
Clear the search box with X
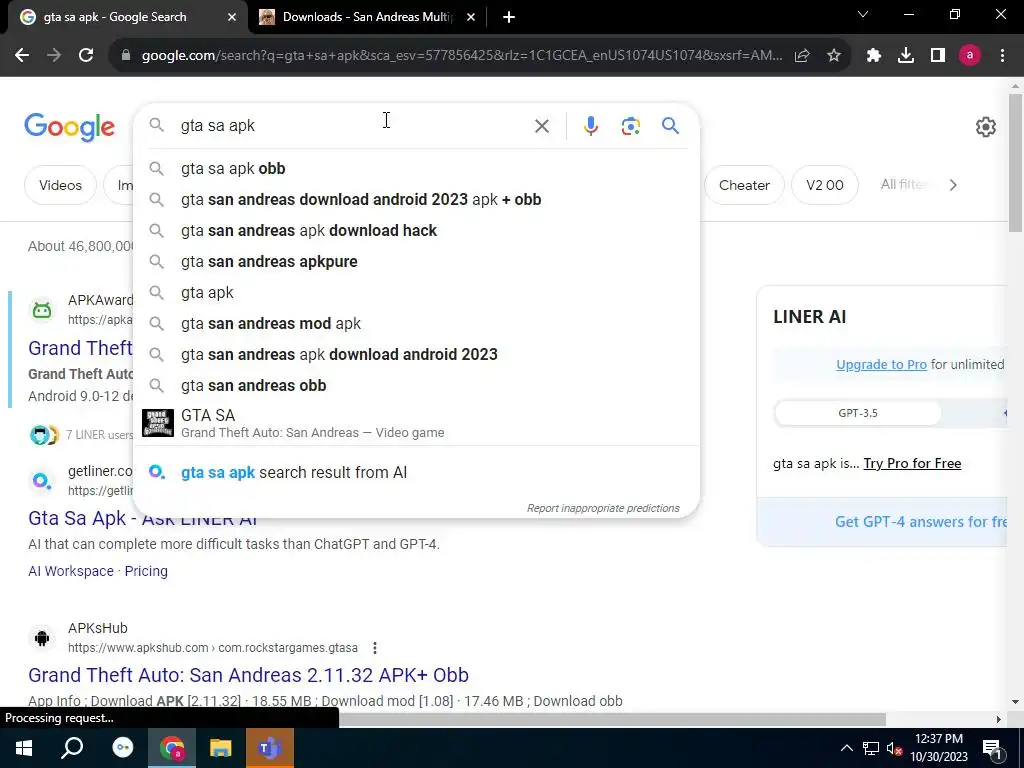click(541, 126)
